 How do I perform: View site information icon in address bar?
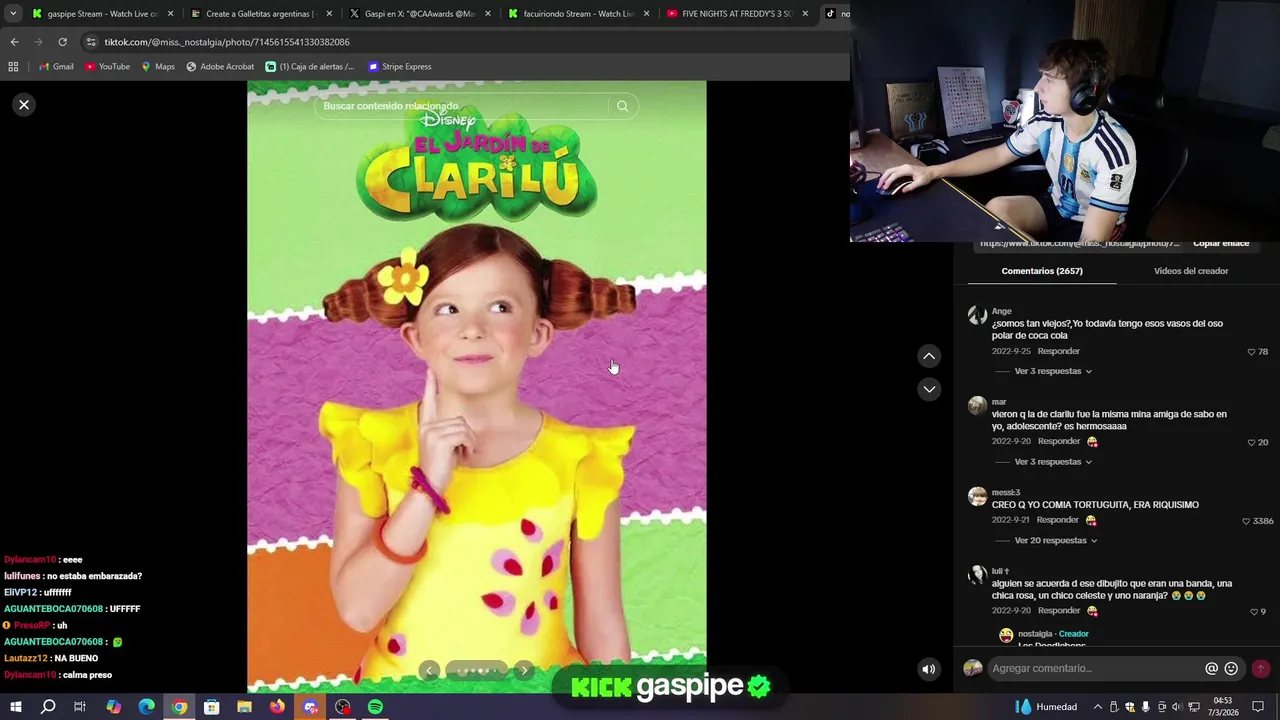click(91, 42)
